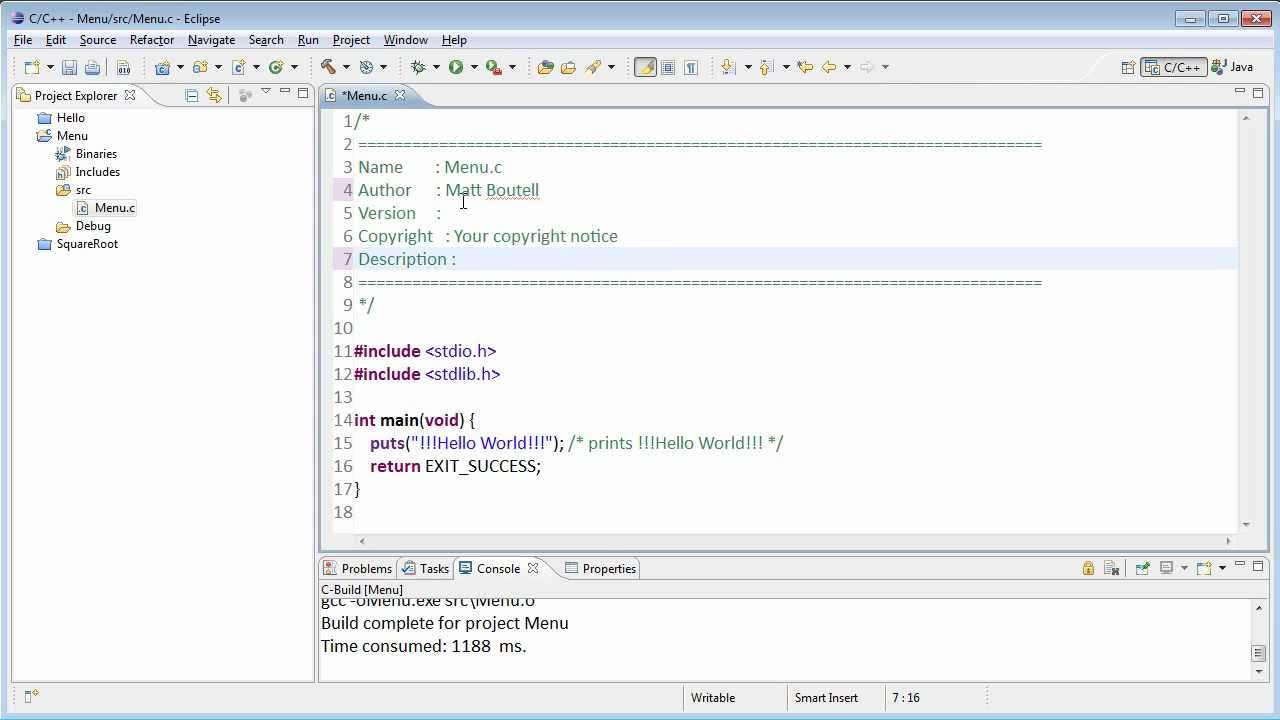Open the Run button dropdown arrow

pyautogui.click(x=474, y=67)
